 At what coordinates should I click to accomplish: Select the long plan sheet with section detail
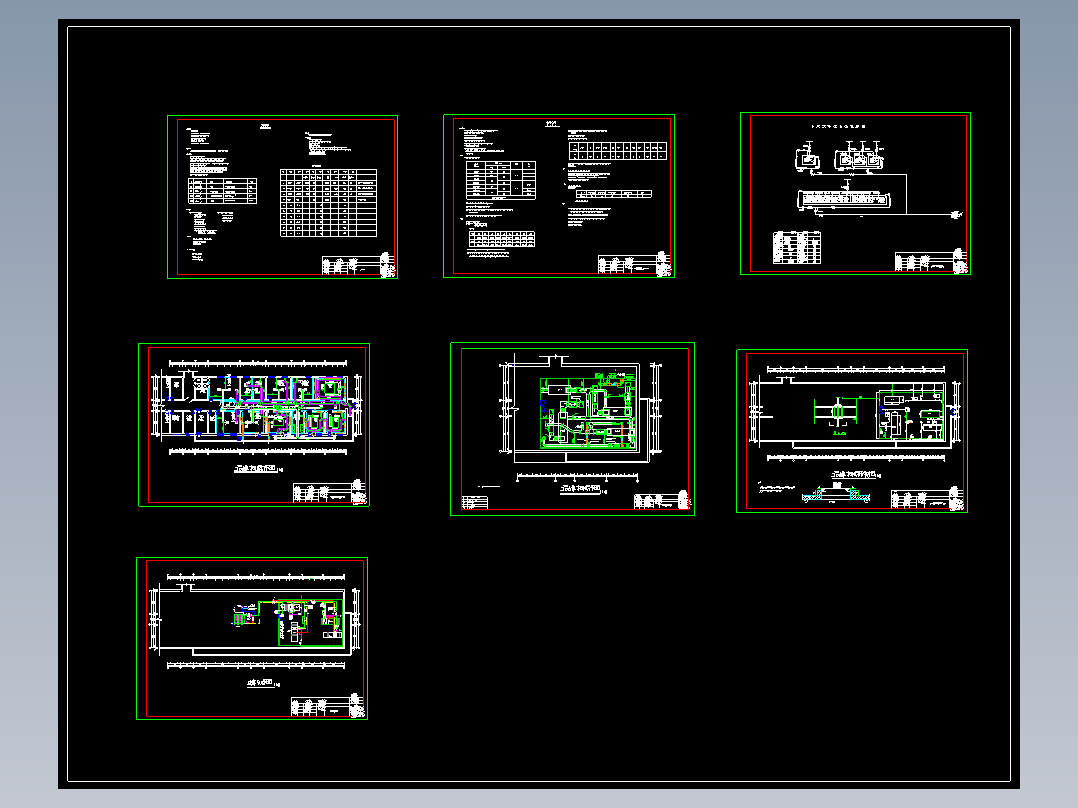(852, 430)
